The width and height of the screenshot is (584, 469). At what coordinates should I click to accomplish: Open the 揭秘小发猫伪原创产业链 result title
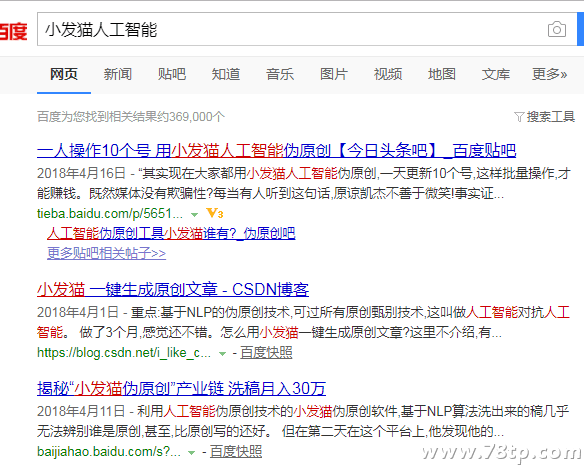coord(181,388)
